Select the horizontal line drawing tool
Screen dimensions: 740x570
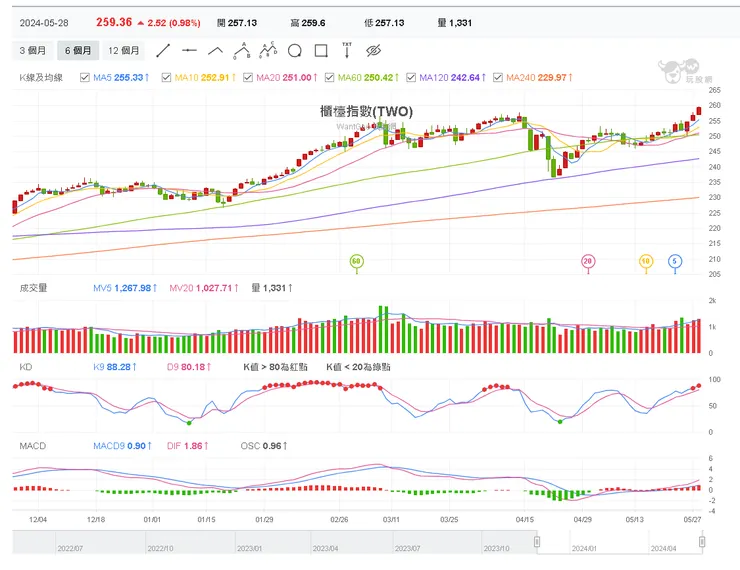pos(189,50)
